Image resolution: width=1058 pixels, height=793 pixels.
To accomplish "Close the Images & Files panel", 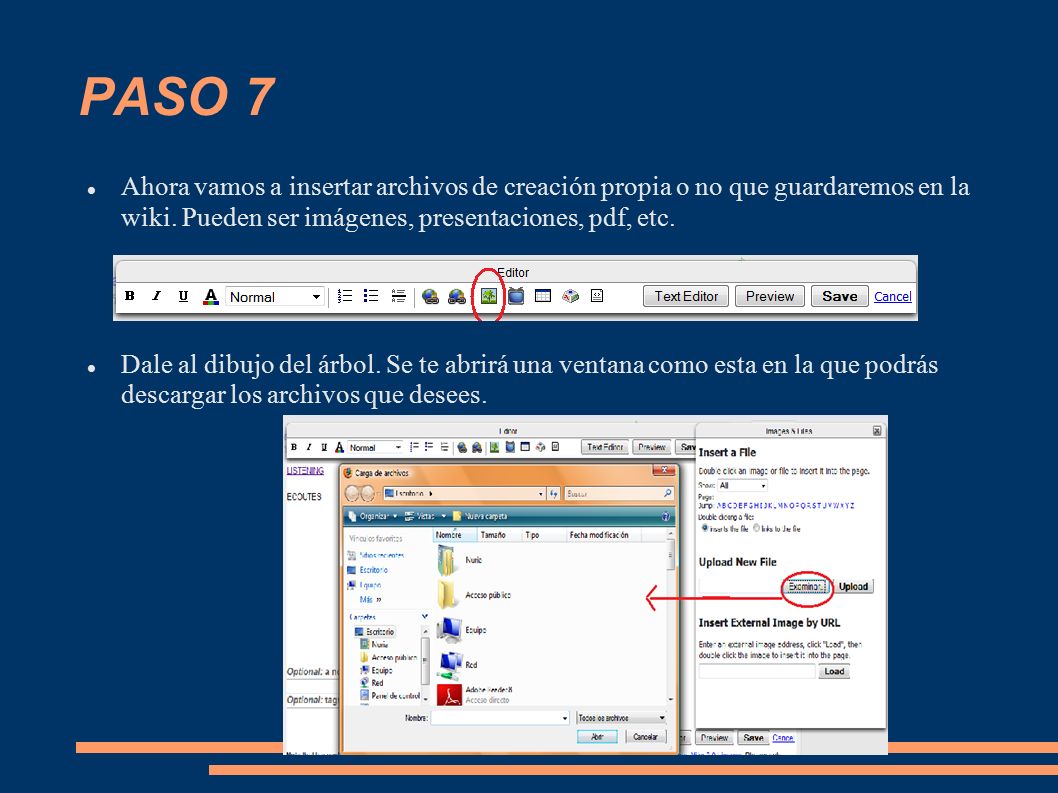I will pyautogui.click(x=876, y=431).
